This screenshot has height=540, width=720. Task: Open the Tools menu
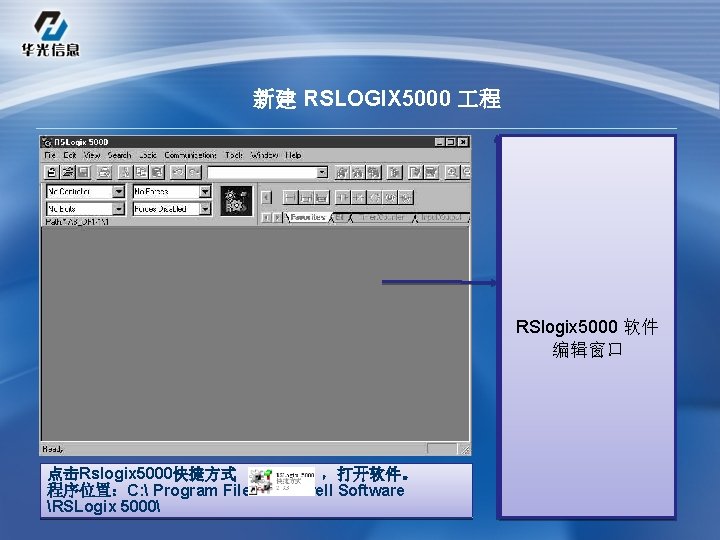(234, 155)
